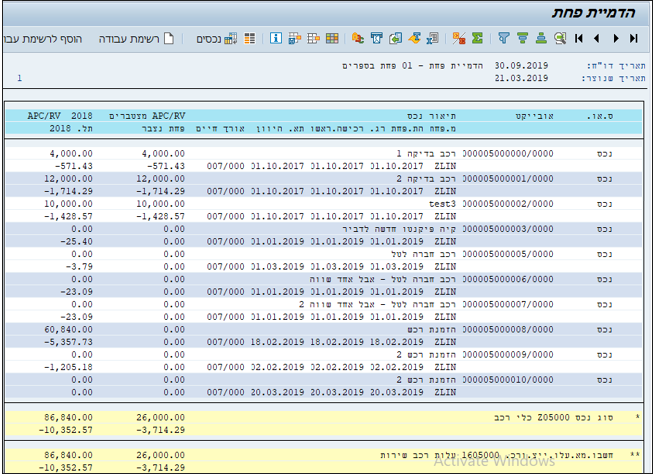The image size is (656, 476).
Task: Click the asset class Z05000 subtotal label
Action: pos(554,417)
